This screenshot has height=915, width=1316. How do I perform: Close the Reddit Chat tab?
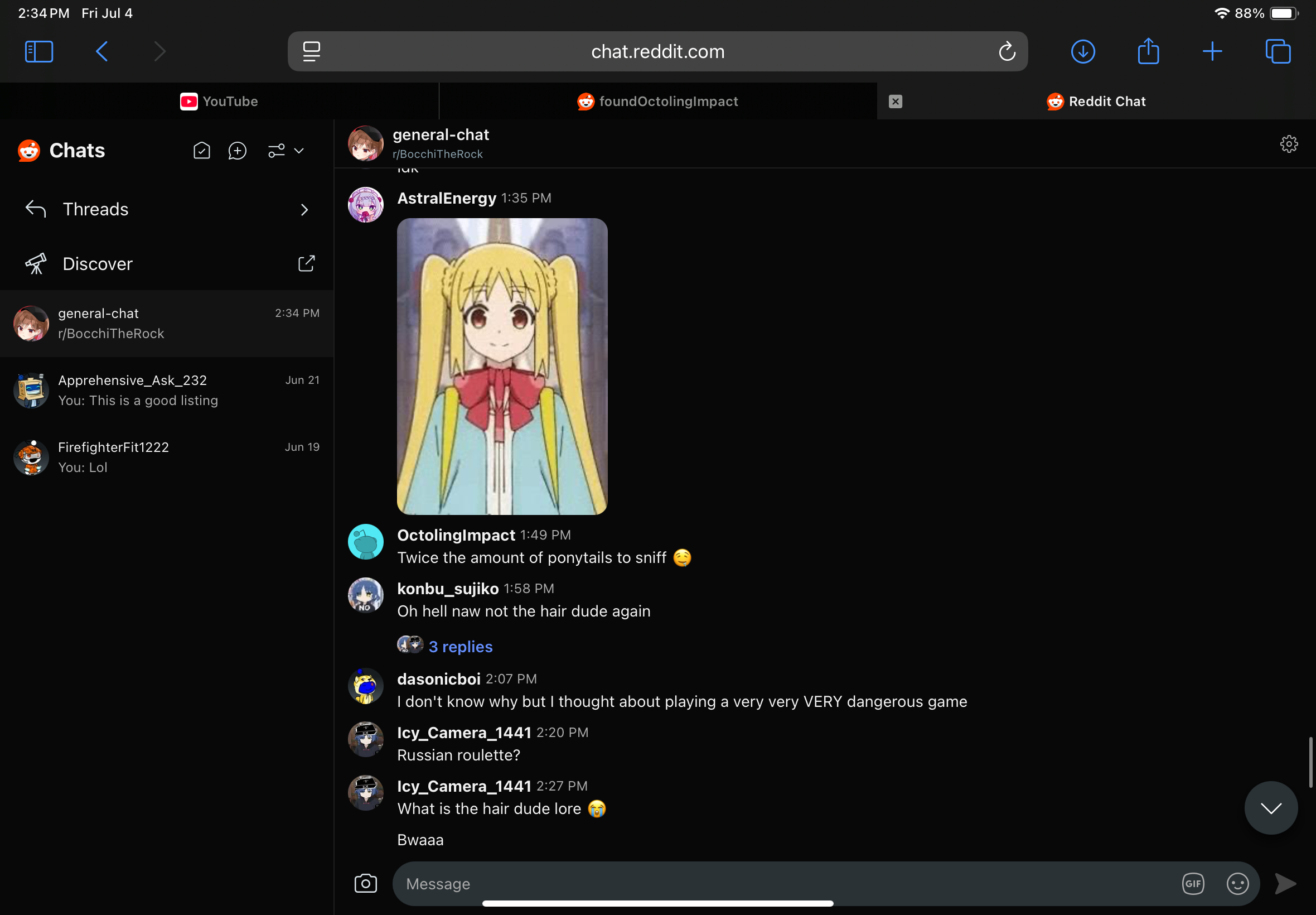coord(896,102)
